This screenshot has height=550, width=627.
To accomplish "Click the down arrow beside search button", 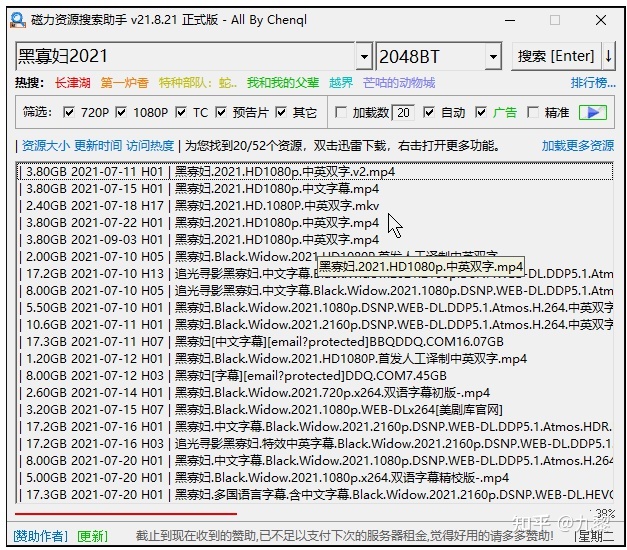I will (x=609, y=56).
